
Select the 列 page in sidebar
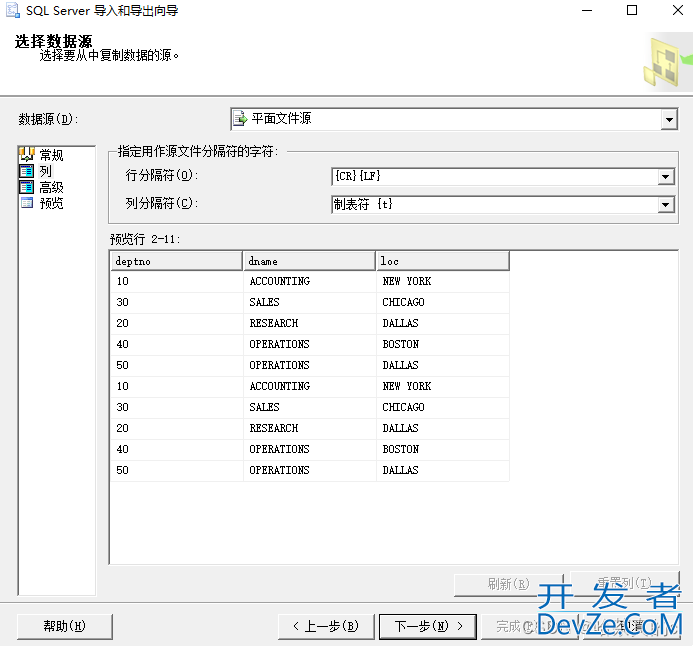(46, 171)
